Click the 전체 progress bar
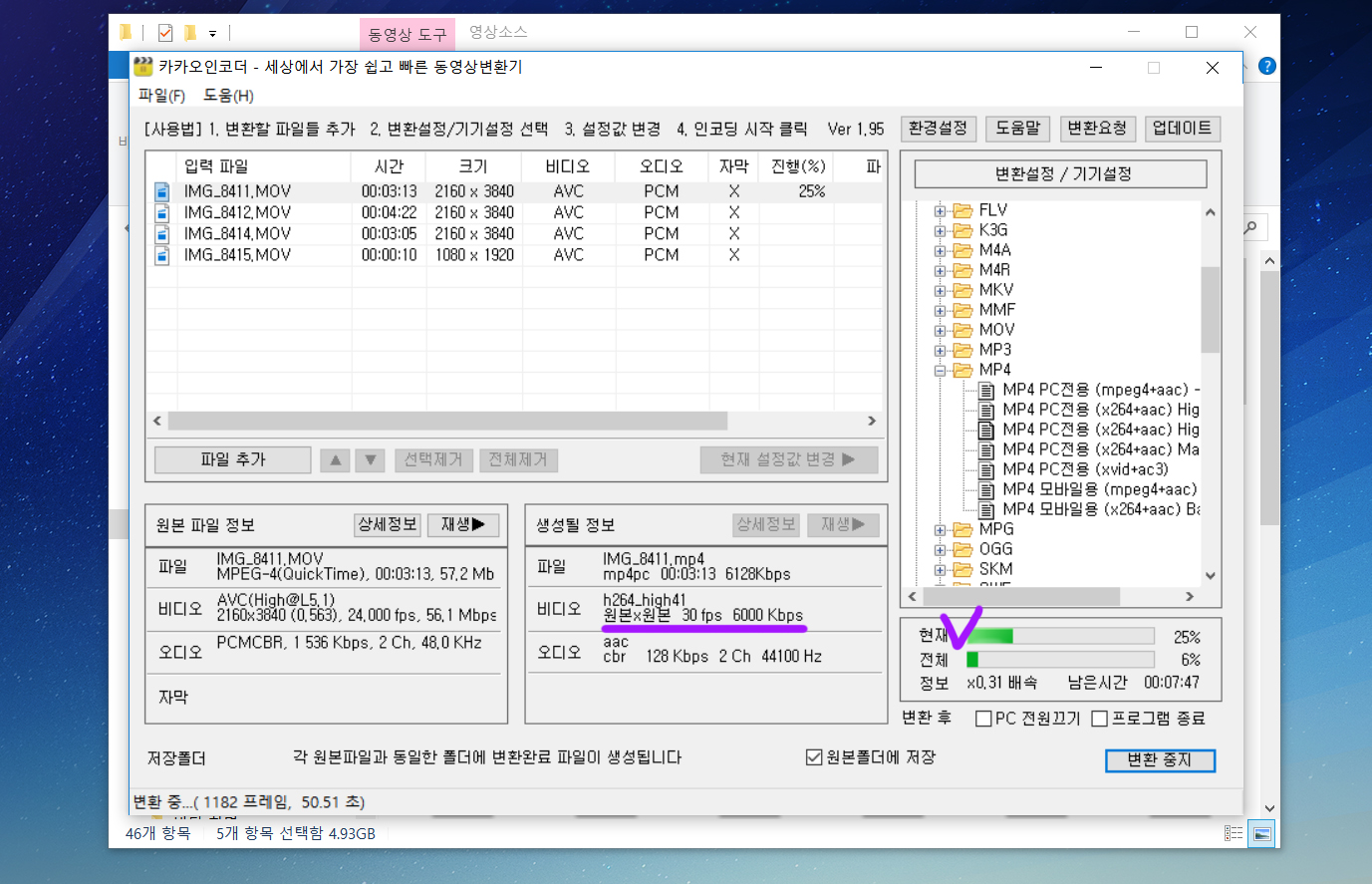 click(x=1060, y=659)
